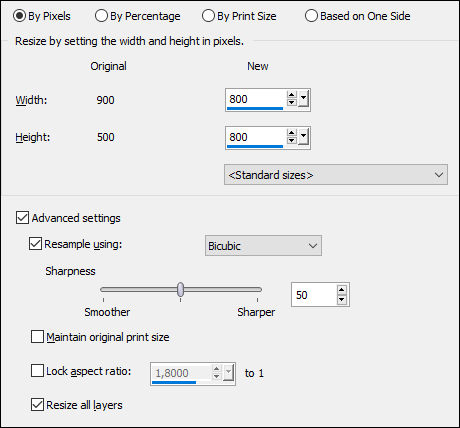
Task: Decrease the new Height spinner down arrow
Action: point(292,140)
